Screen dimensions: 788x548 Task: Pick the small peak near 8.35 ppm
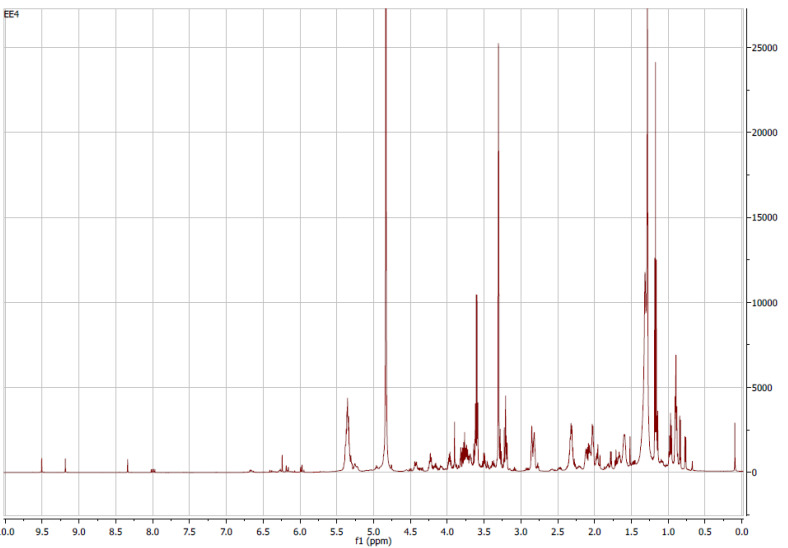tap(128, 466)
